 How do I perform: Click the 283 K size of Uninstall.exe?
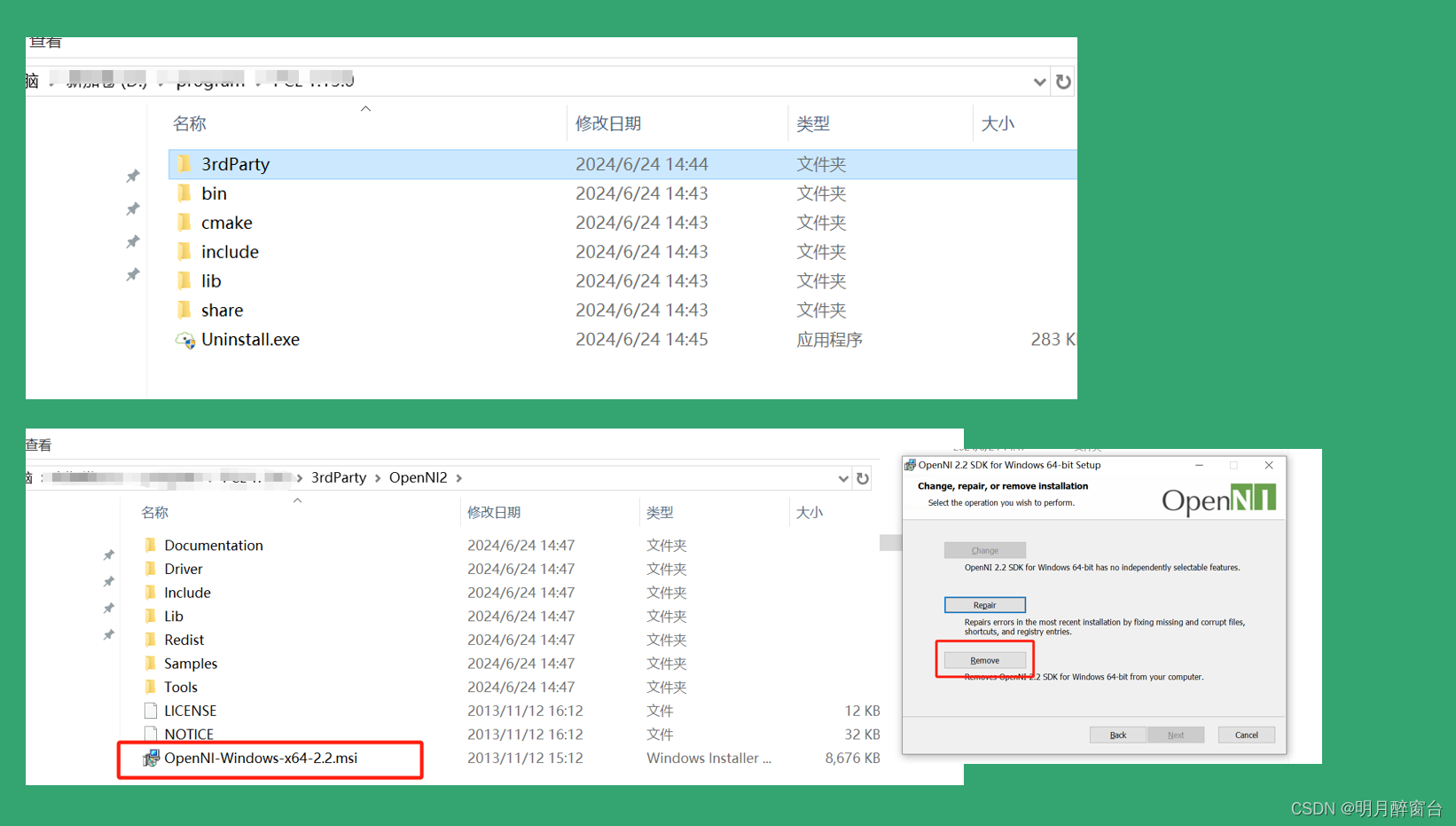point(1053,340)
